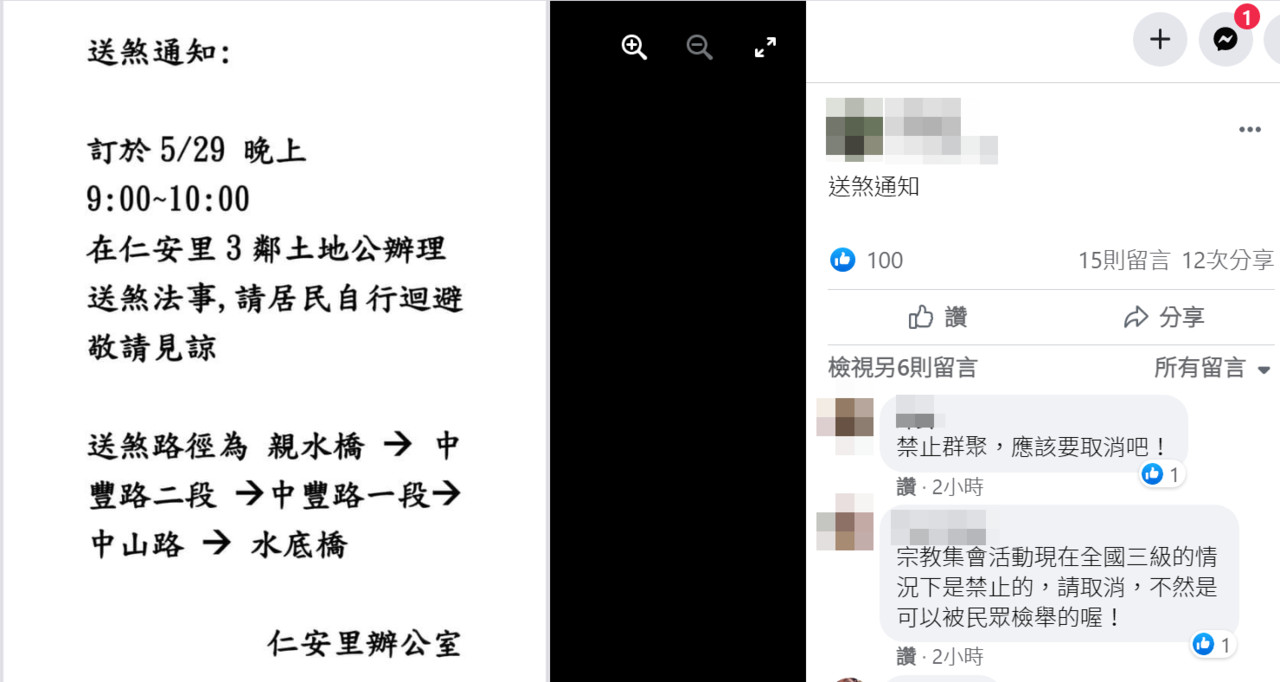View 6 more comments link
Viewport: 1280px width, 682px height.
[x=902, y=368]
